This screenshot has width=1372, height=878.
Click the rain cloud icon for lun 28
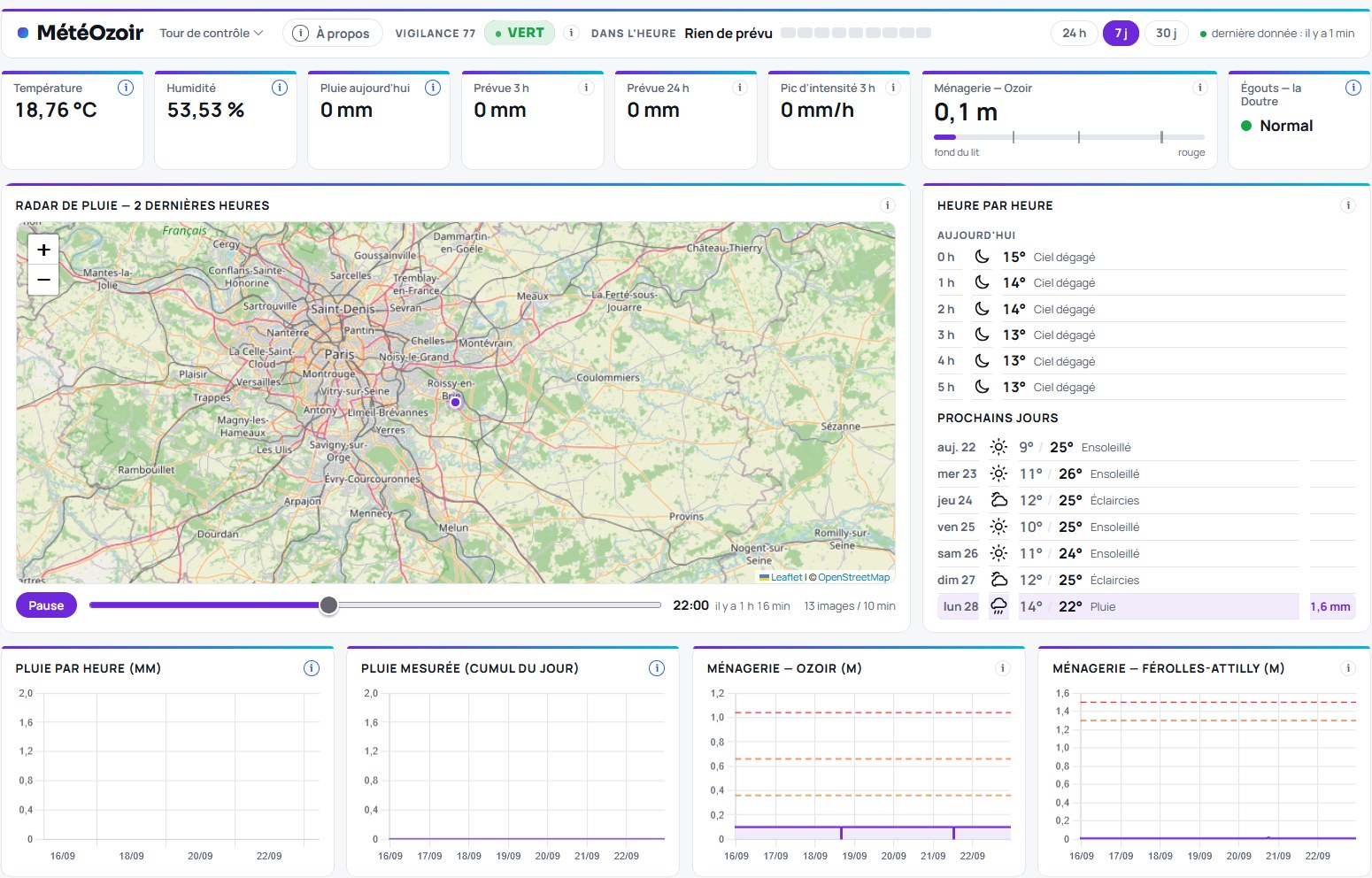point(998,606)
